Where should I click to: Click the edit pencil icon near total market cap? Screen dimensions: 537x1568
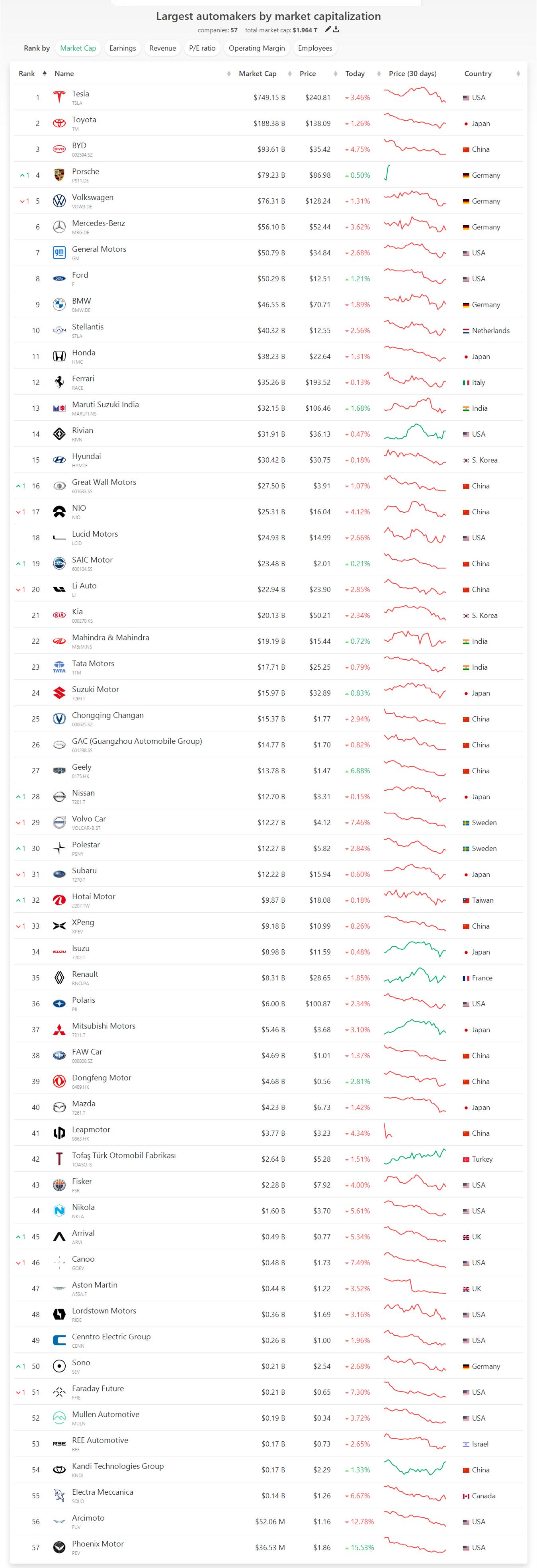coord(328,29)
